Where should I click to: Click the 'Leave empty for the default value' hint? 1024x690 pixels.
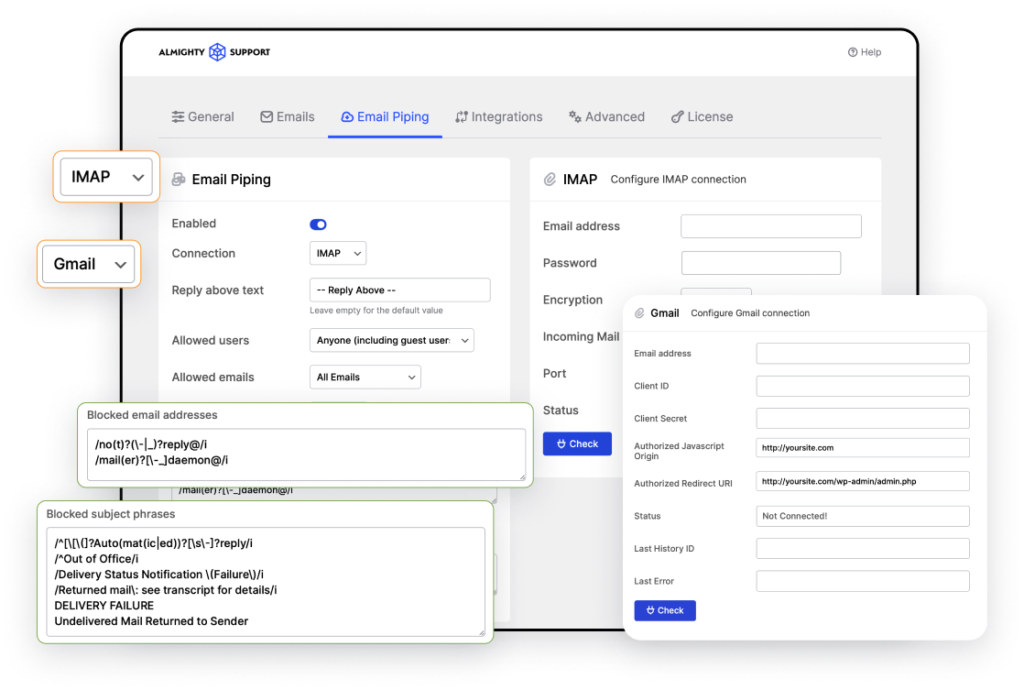(376, 311)
